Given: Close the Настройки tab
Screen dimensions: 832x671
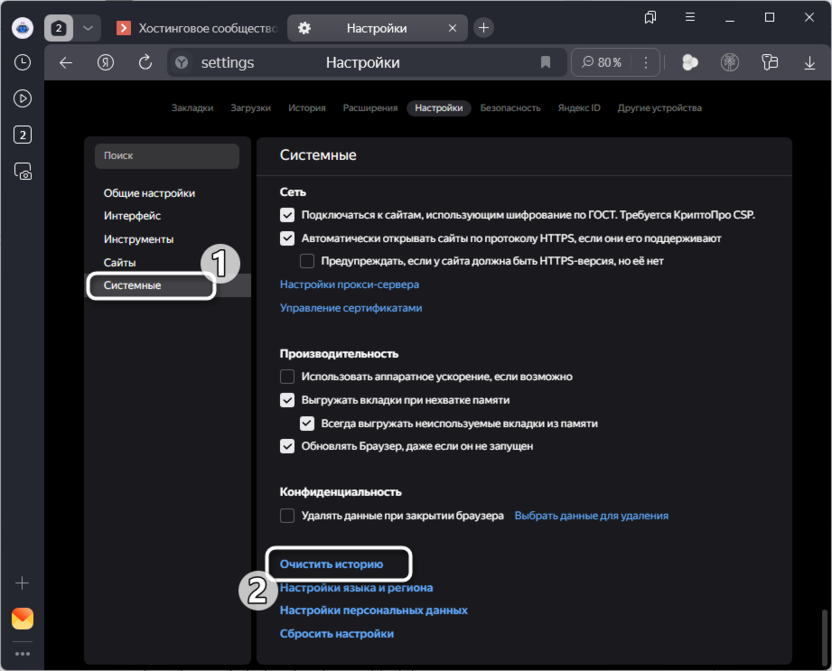Looking at the screenshot, I should [452, 28].
